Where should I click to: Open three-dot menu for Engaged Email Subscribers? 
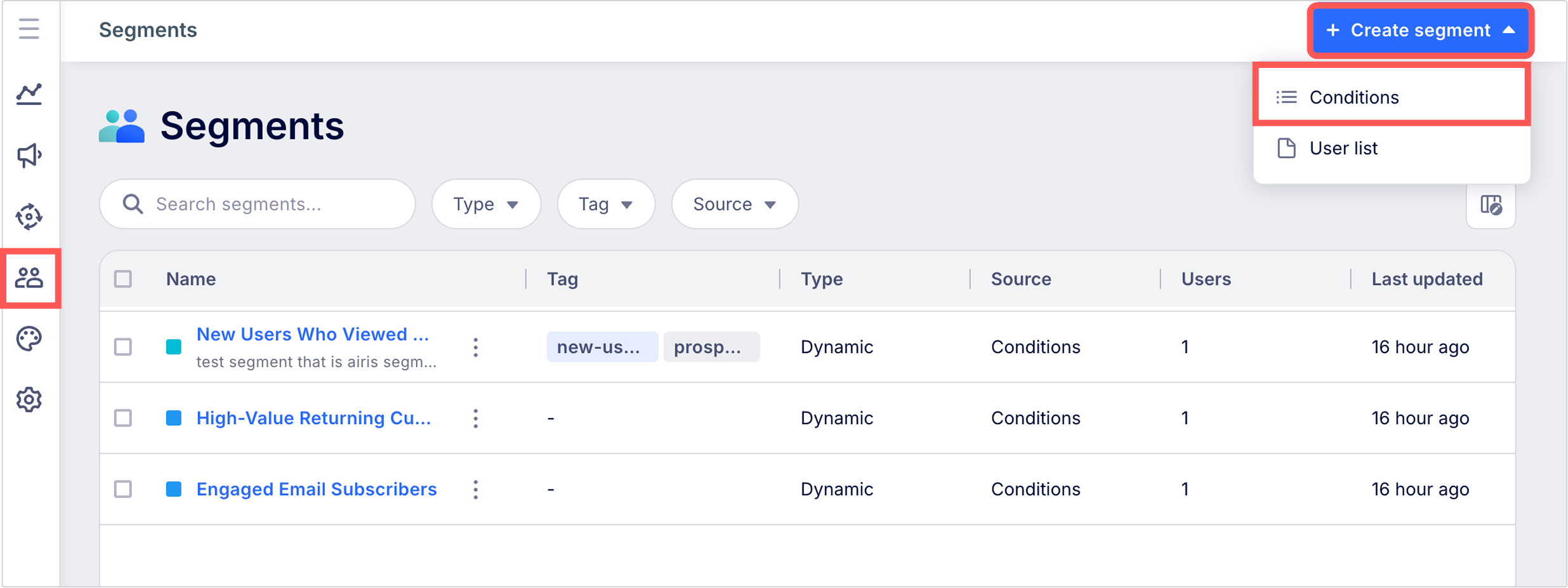[475, 490]
